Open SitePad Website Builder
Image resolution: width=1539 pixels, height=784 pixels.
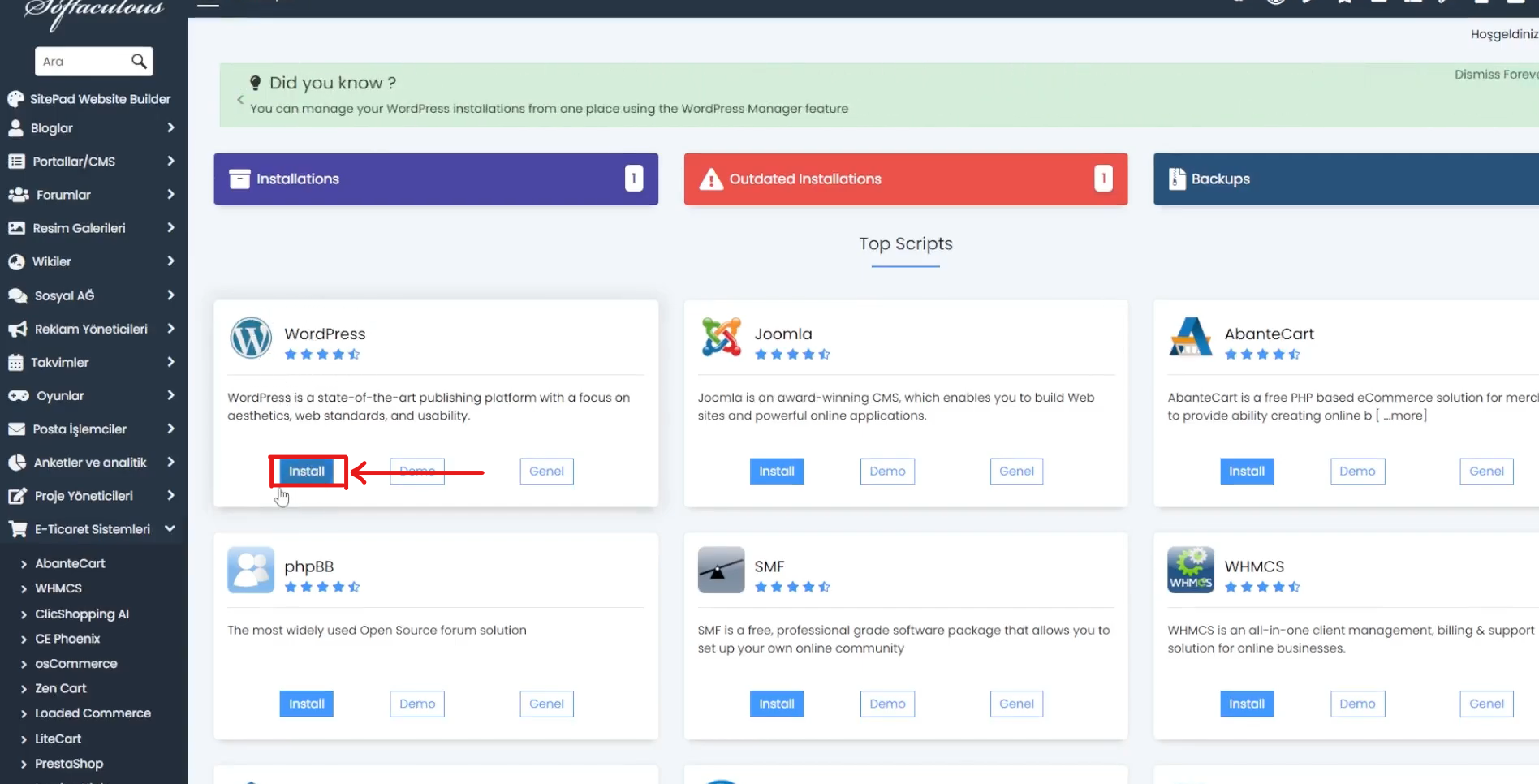click(100, 99)
